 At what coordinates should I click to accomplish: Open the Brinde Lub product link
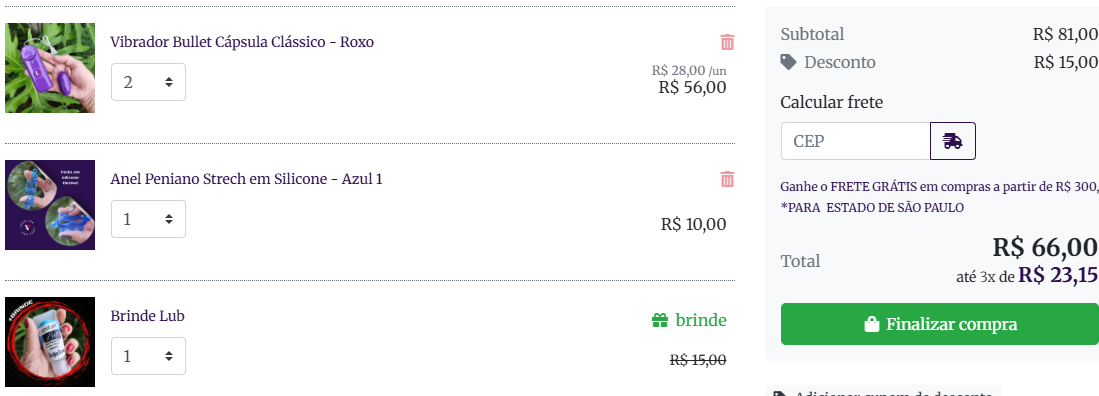coord(147,316)
